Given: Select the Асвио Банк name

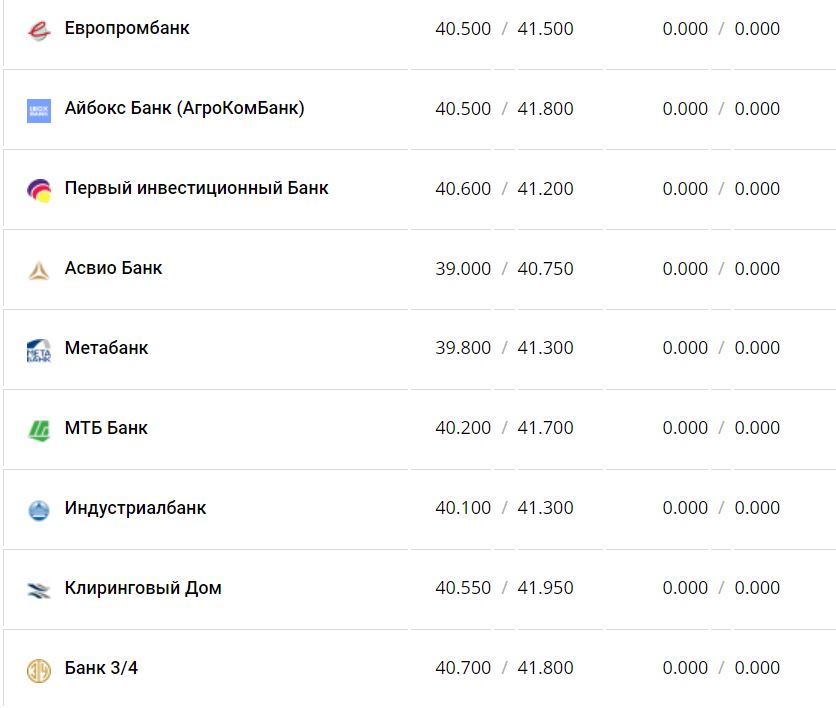Looking at the screenshot, I should pyautogui.click(x=113, y=268).
